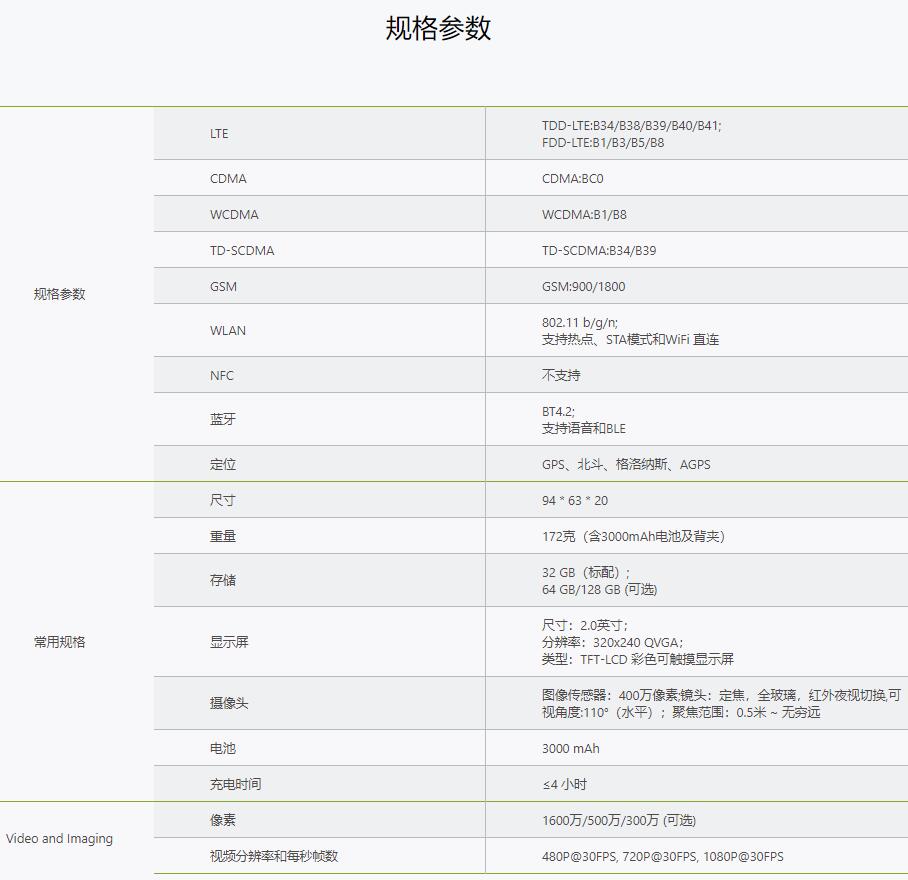Click the 摄像头 图像传感器 description
The width and height of the screenshot is (908, 880).
720,696
